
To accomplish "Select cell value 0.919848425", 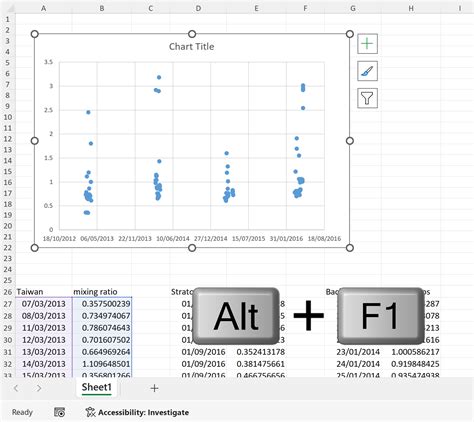I will coord(411,364).
